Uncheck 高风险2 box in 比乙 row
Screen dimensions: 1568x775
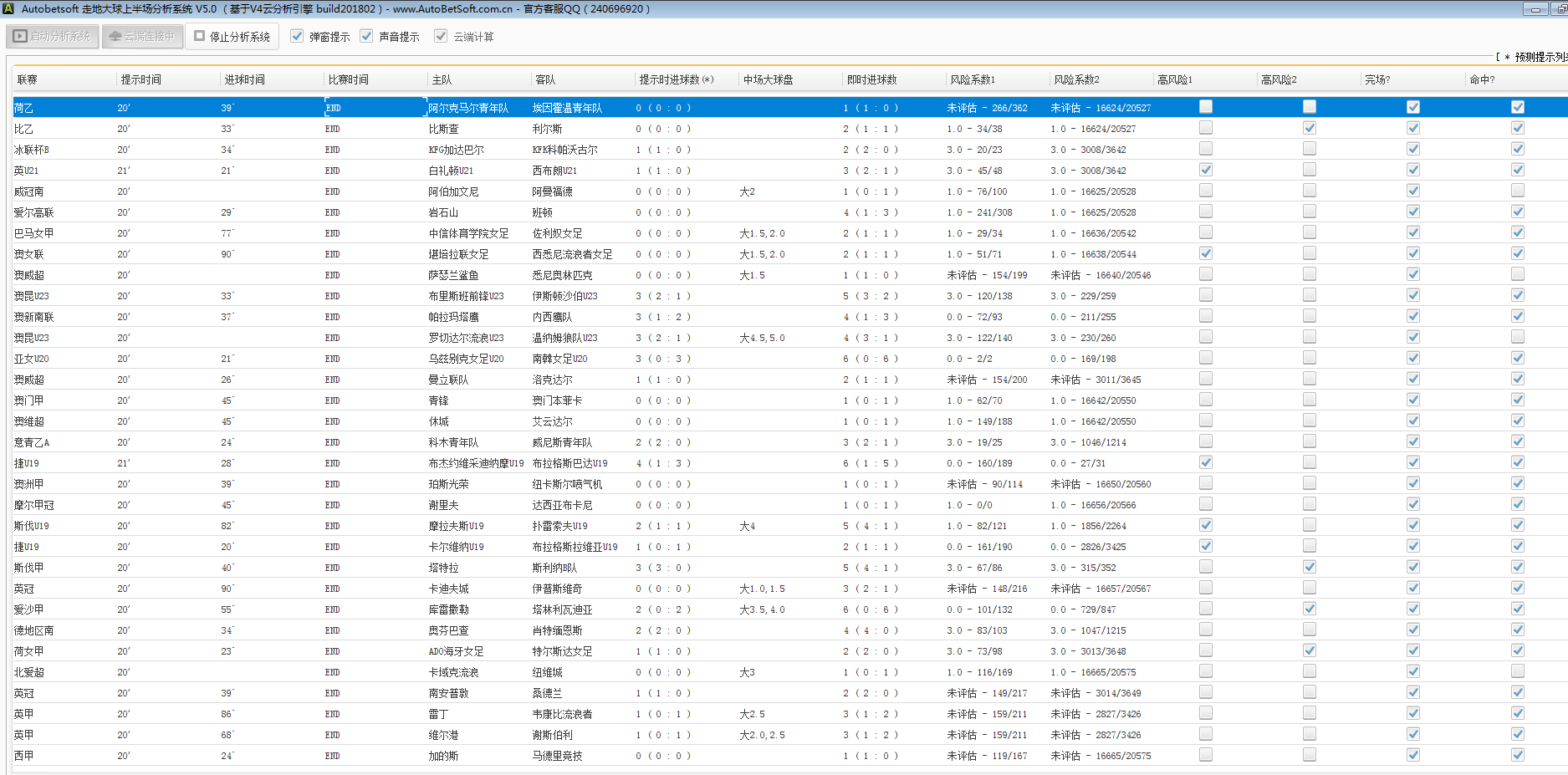(x=1310, y=128)
